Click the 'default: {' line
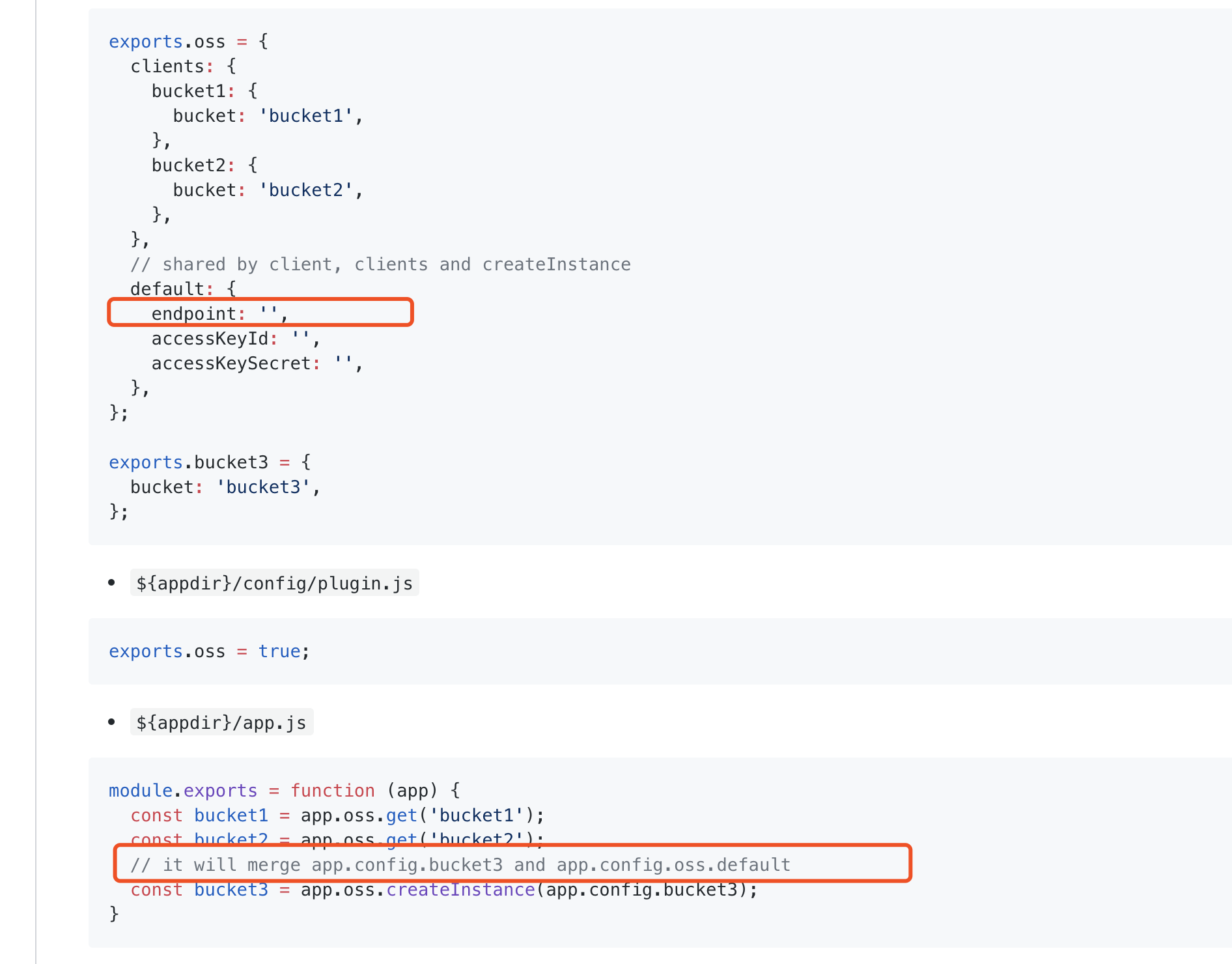1232x964 pixels. [184, 289]
